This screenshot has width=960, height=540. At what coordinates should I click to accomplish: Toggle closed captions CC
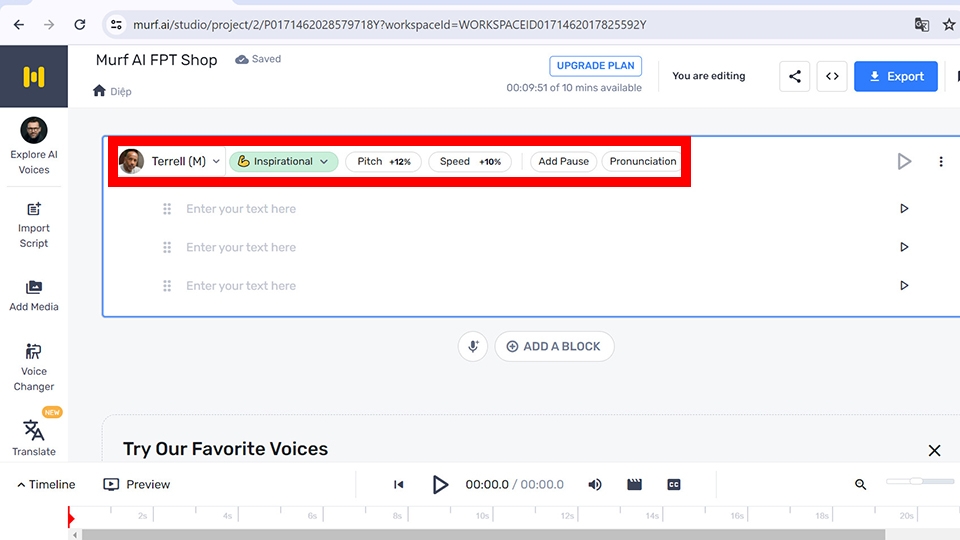(x=673, y=484)
